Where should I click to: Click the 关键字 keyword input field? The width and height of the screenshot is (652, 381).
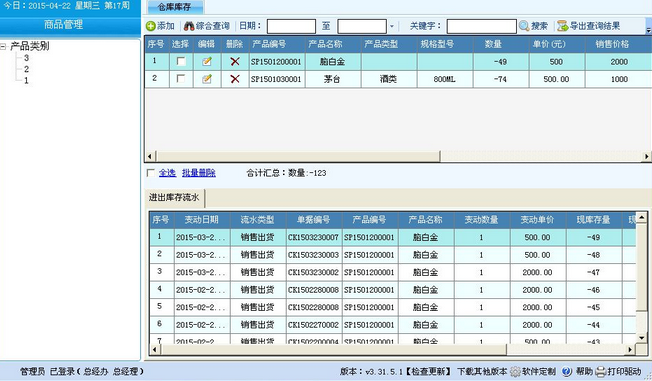click(x=482, y=26)
